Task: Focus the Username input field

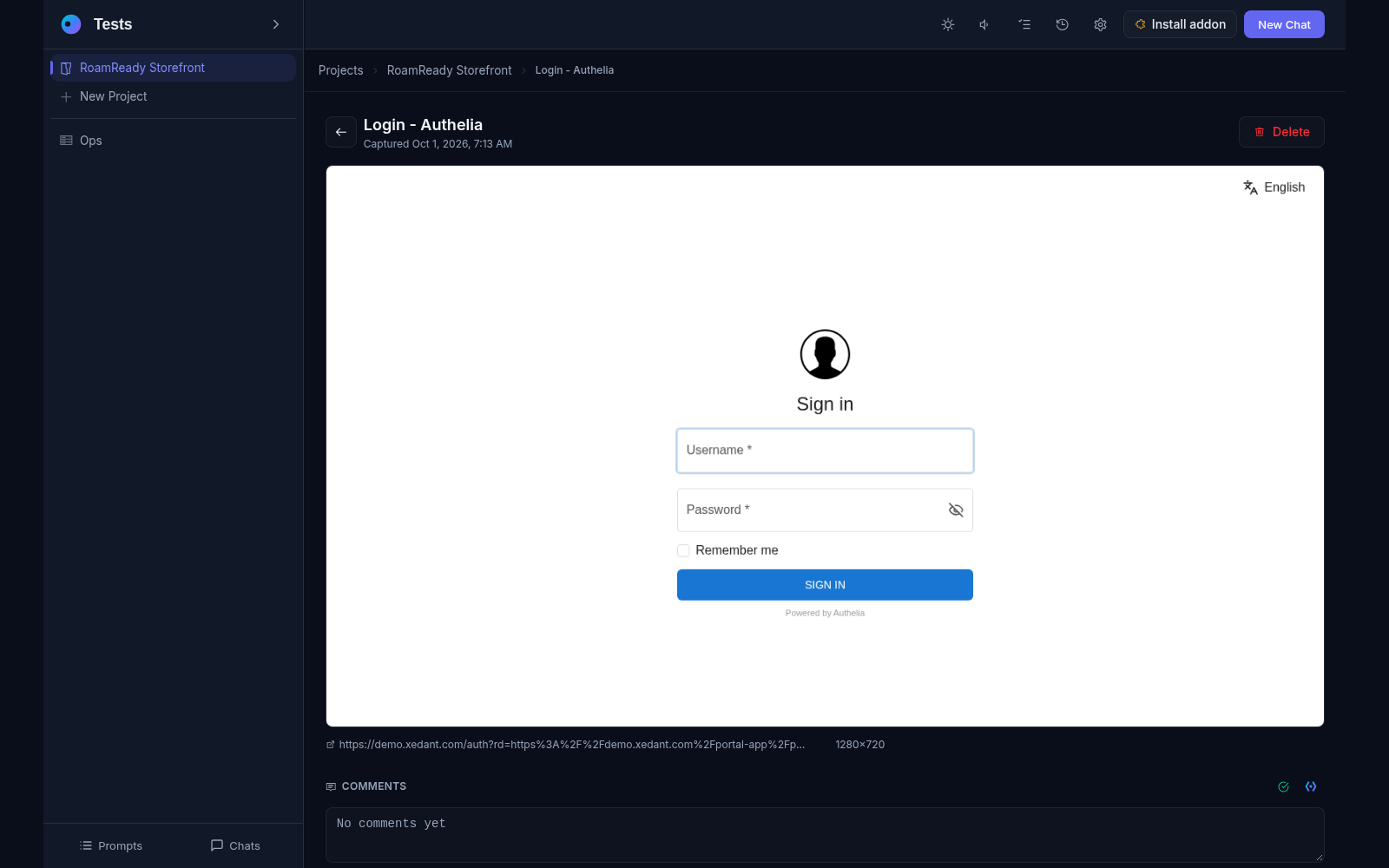Action: (x=825, y=450)
